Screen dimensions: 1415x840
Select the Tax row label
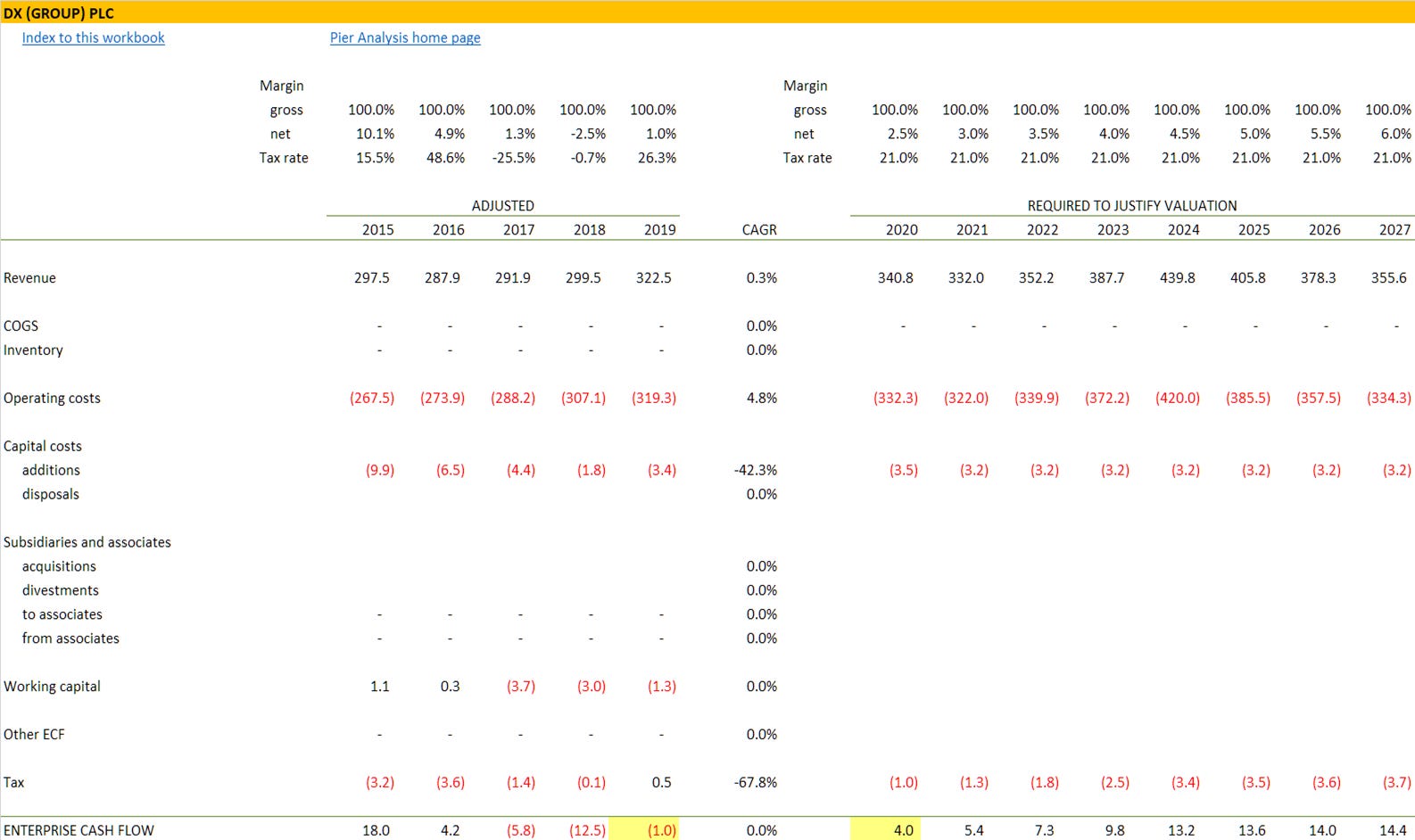pos(13,783)
